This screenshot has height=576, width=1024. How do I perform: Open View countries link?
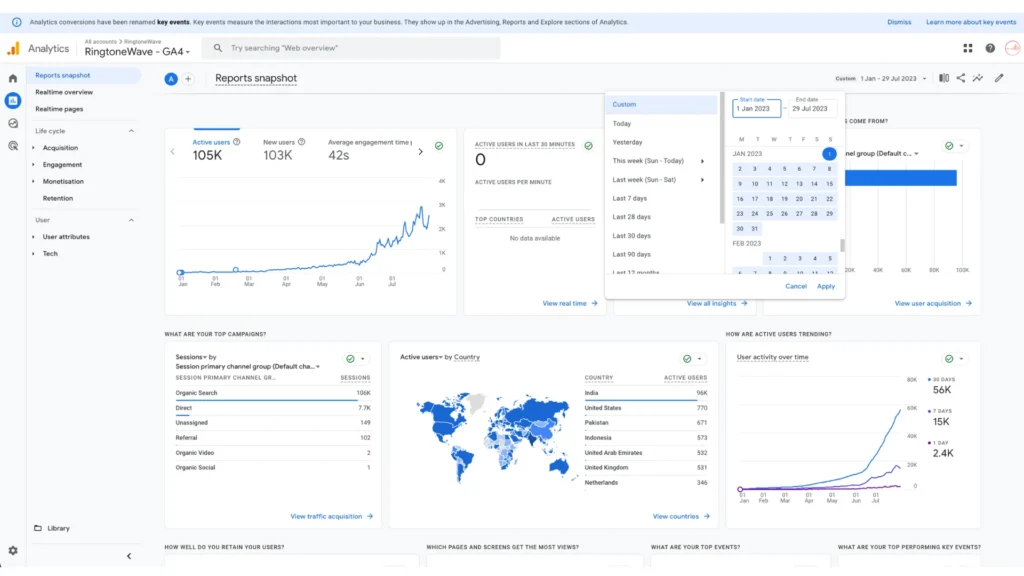(x=680, y=517)
